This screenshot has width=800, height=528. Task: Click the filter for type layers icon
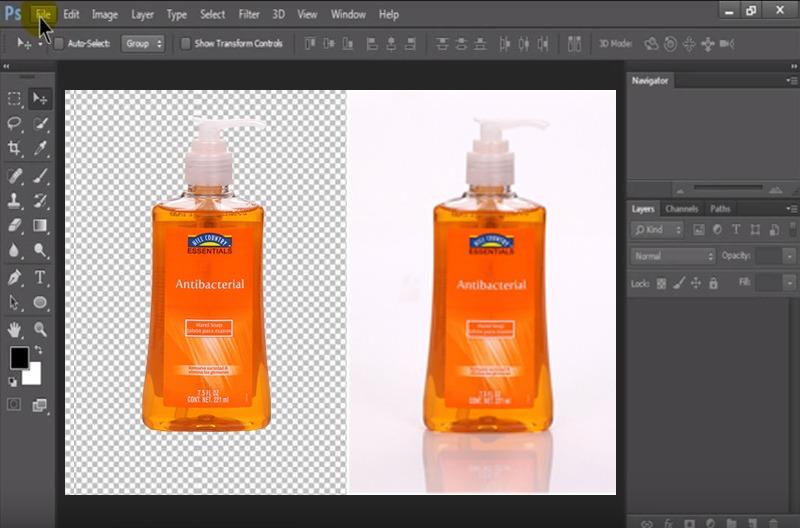pos(736,230)
